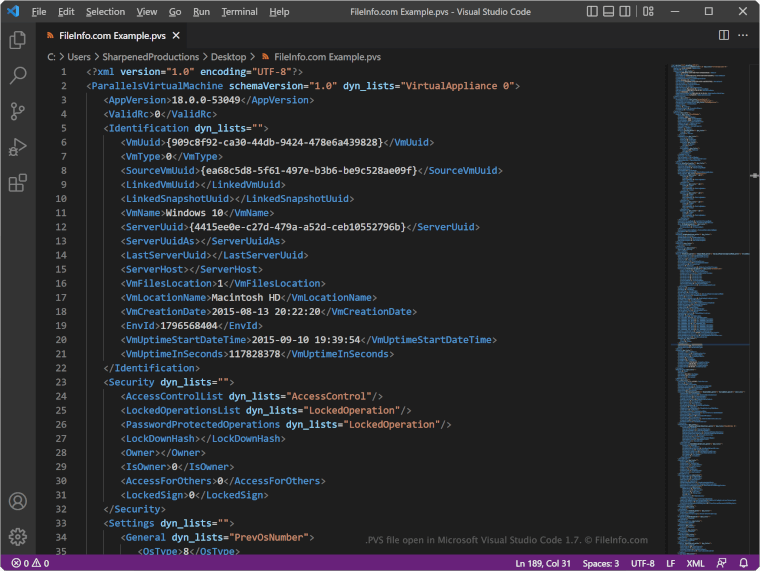Open the Terminal menu
The height and width of the screenshot is (571, 760).
point(239,12)
